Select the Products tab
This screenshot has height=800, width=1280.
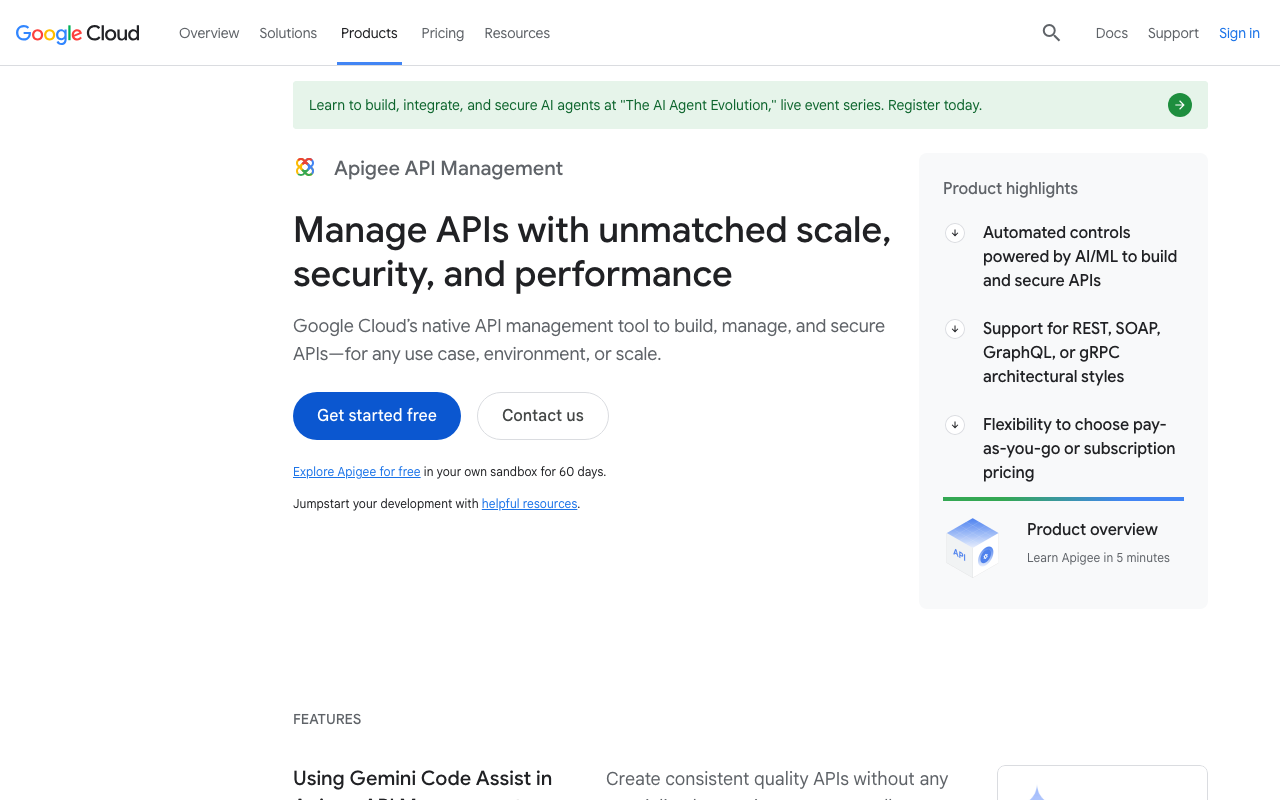(x=369, y=33)
